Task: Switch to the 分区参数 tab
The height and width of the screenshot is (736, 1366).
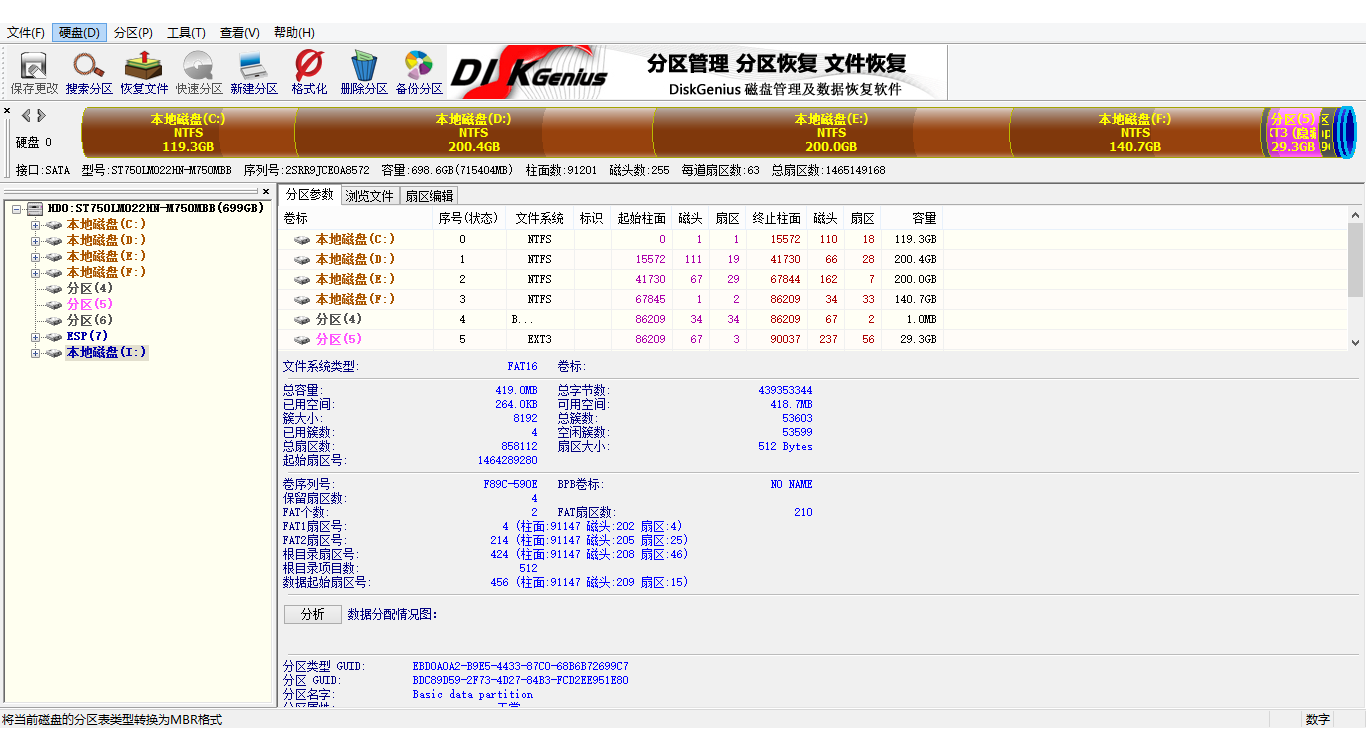Action: (309, 195)
